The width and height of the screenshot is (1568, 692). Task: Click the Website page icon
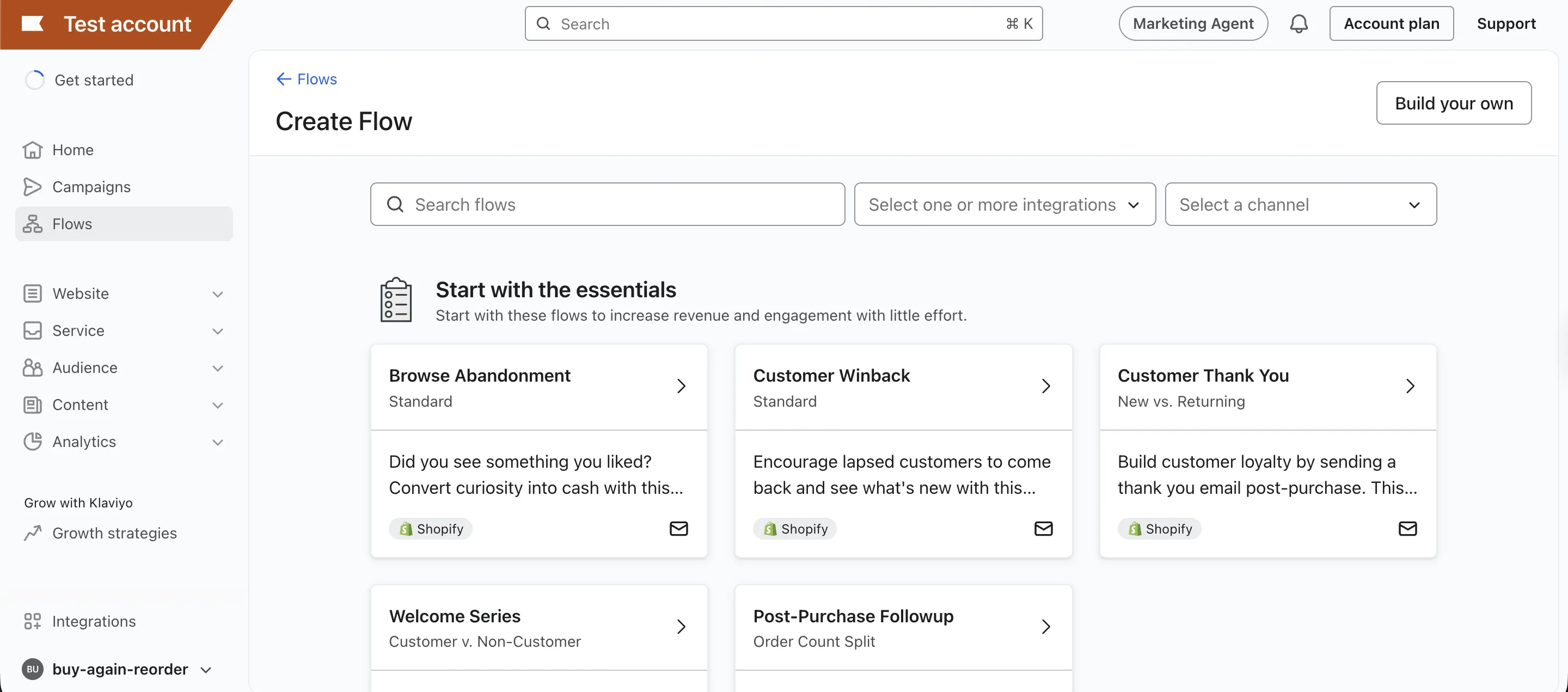pyautogui.click(x=32, y=293)
